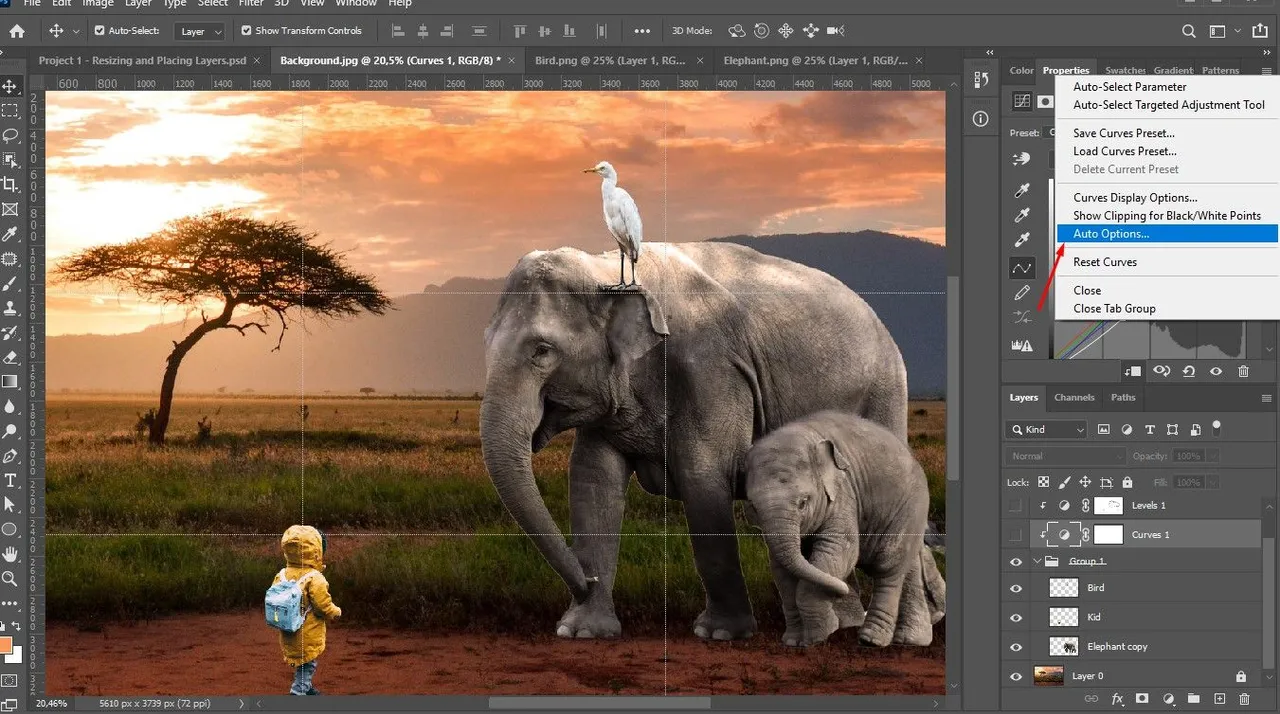The image size is (1280, 714).
Task: Choose draw to modify the curve pencil
Action: [x=1022, y=293]
